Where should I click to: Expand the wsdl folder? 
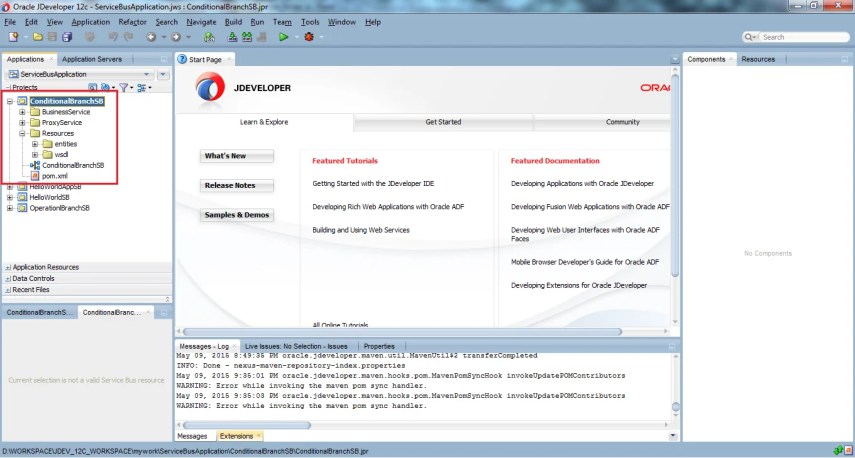click(35, 155)
